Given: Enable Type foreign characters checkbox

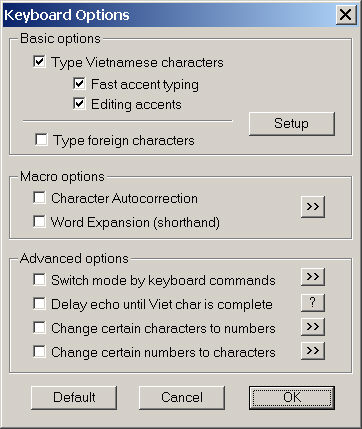Looking at the screenshot, I should click(41, 140).
